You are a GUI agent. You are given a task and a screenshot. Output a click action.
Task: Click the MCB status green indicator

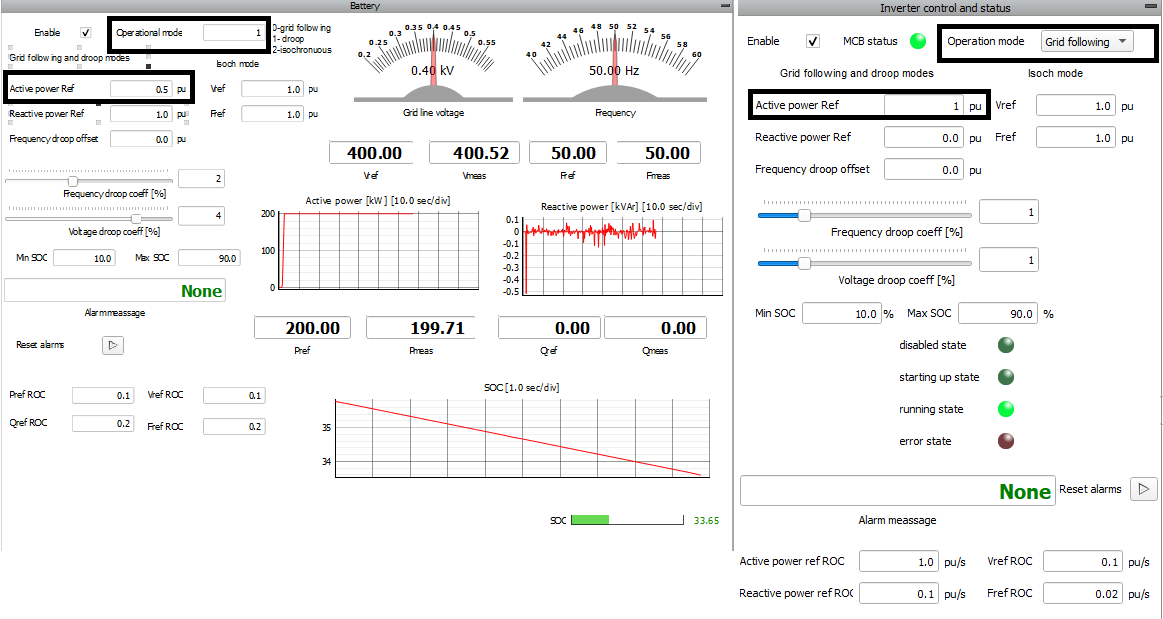coord(917,42)
